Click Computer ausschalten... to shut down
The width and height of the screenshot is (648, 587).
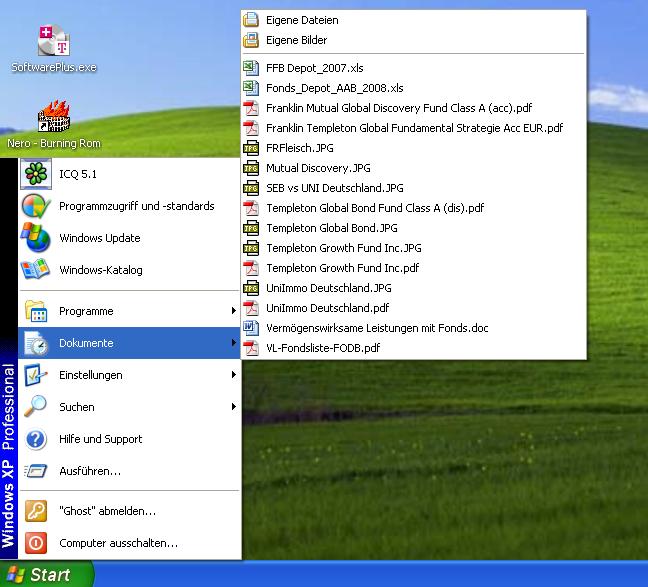118,543
